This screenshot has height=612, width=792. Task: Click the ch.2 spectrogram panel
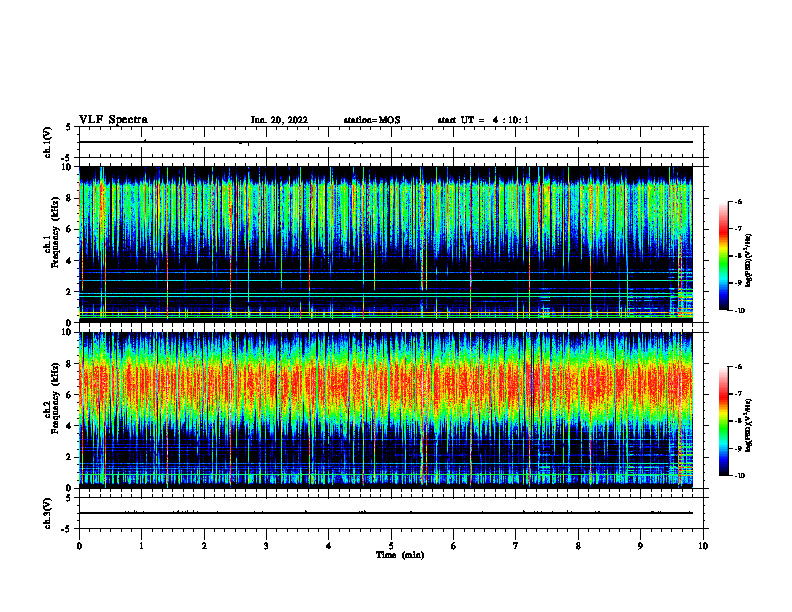coord(386,410)
